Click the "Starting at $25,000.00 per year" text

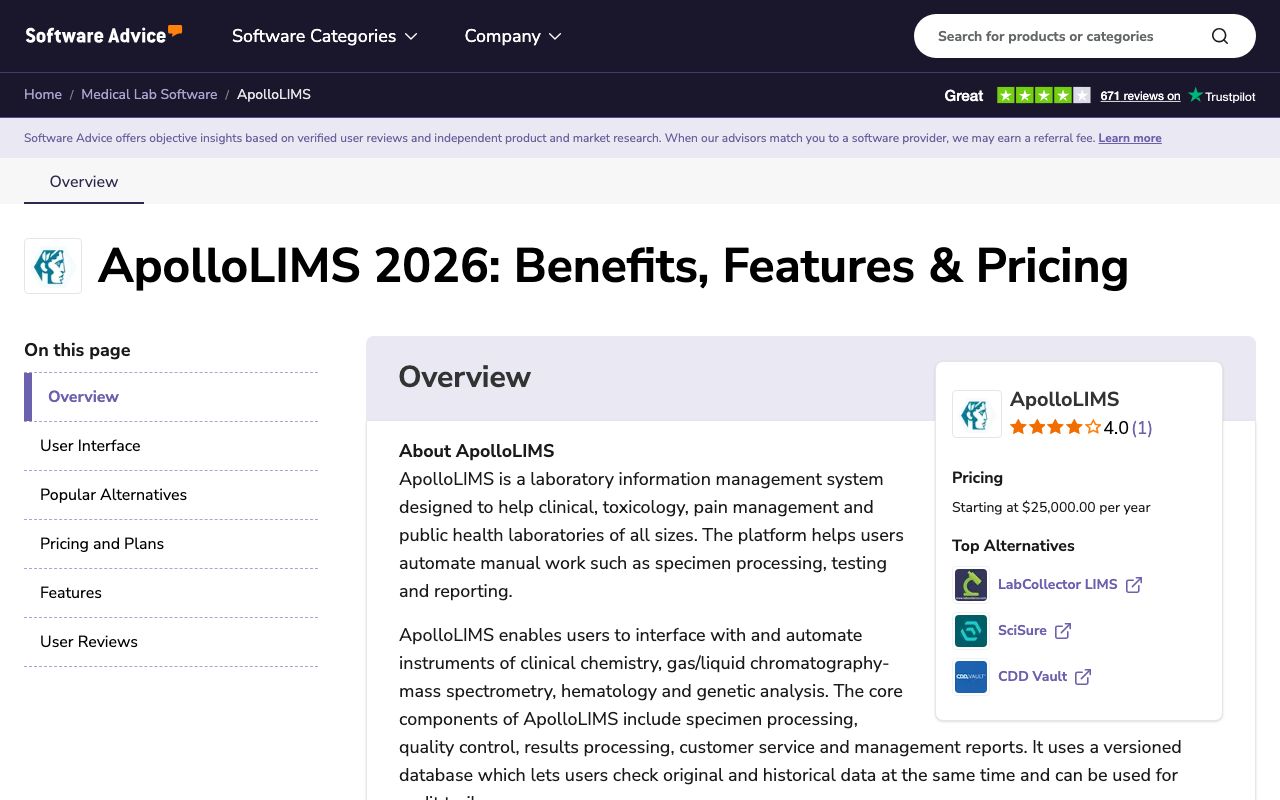coord(1051,507)
